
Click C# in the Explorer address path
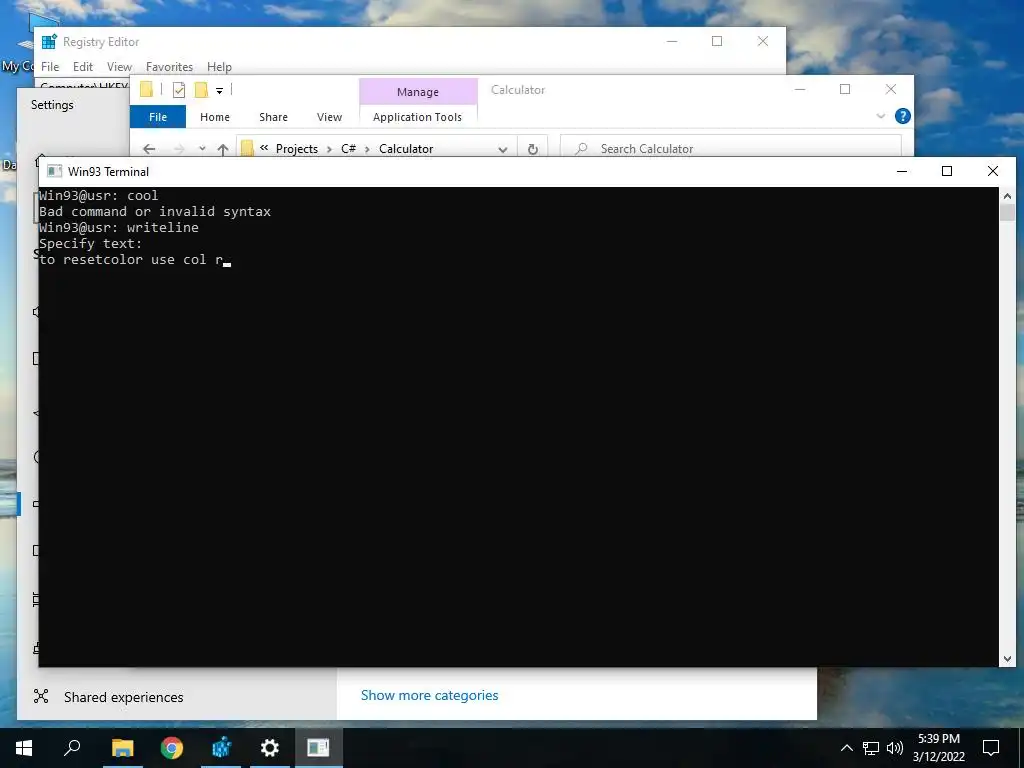(x=348, y=149)
